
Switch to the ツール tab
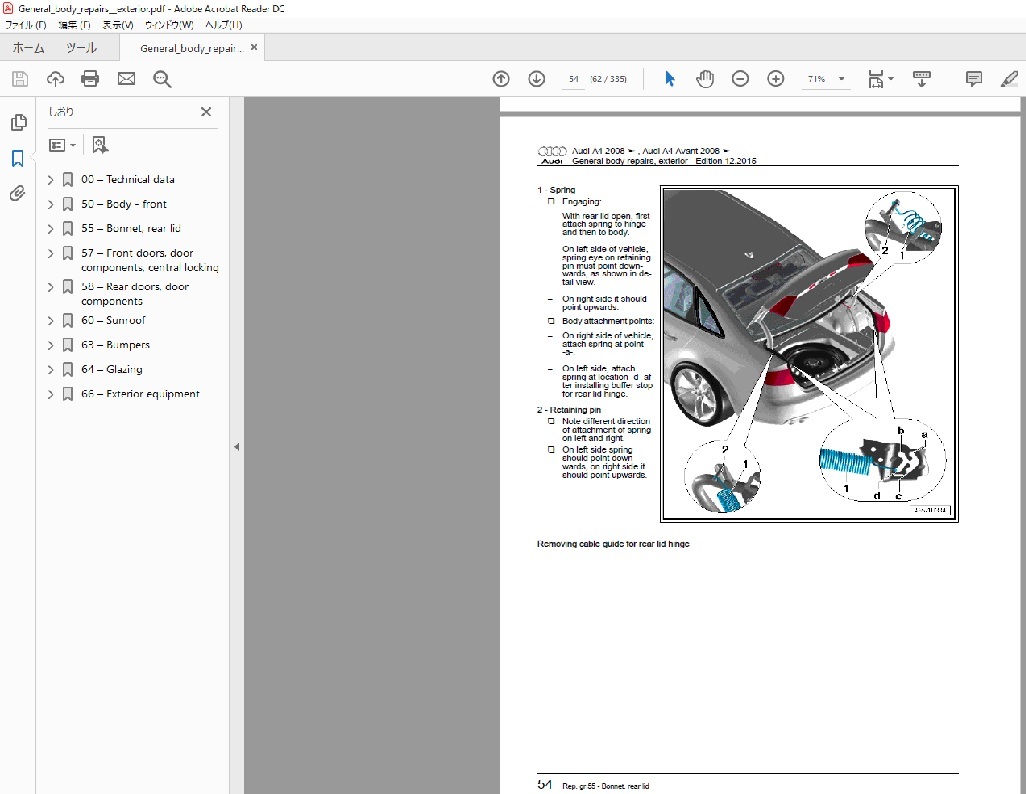click(81, 48)
